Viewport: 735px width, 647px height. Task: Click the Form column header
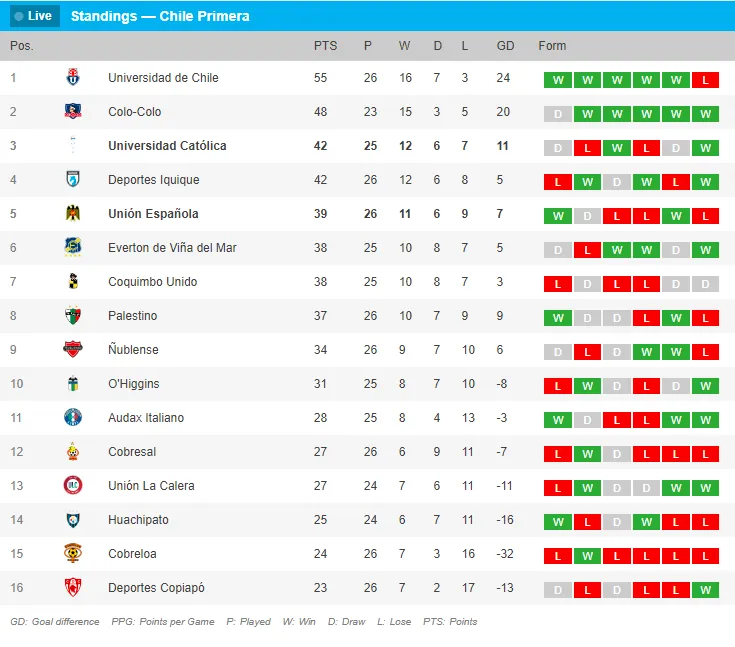(552, 46)
